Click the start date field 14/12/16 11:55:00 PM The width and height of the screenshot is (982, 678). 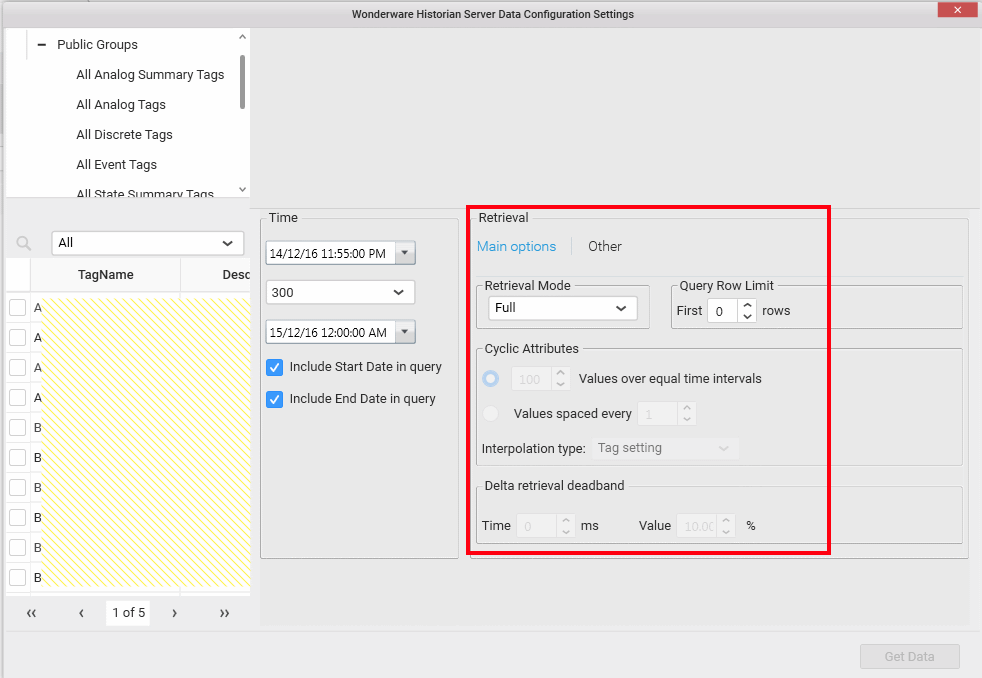[x=330, y=254]
